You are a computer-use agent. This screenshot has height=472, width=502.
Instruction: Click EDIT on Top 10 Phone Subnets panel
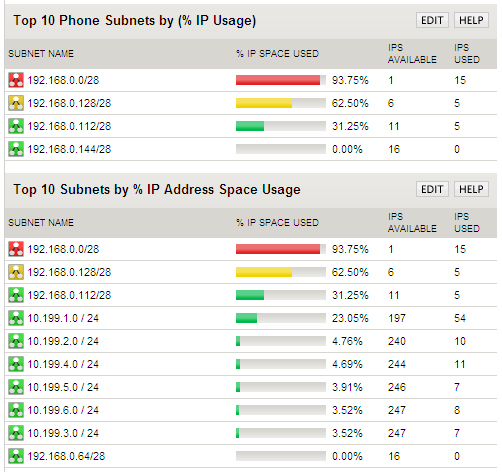click(x=432, y=20)
